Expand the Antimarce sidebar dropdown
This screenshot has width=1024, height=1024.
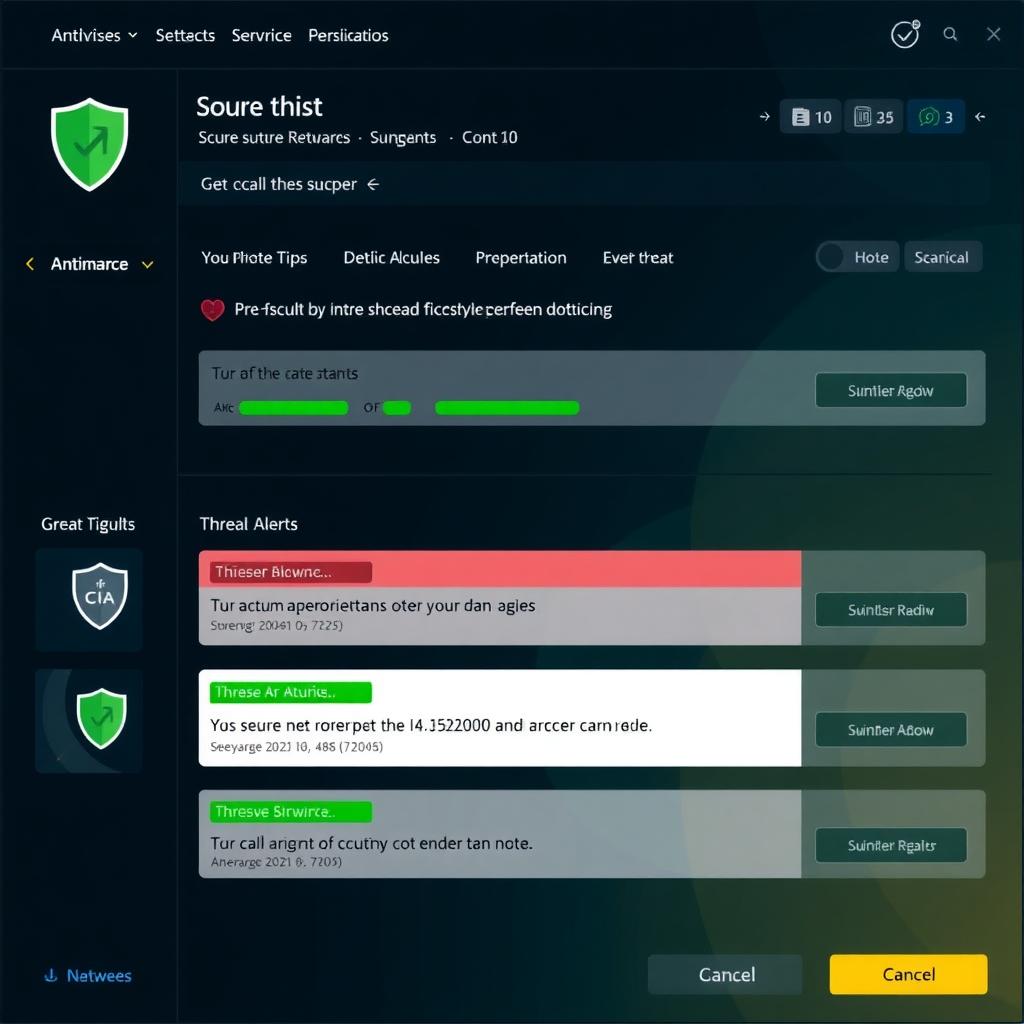[148, 264]
